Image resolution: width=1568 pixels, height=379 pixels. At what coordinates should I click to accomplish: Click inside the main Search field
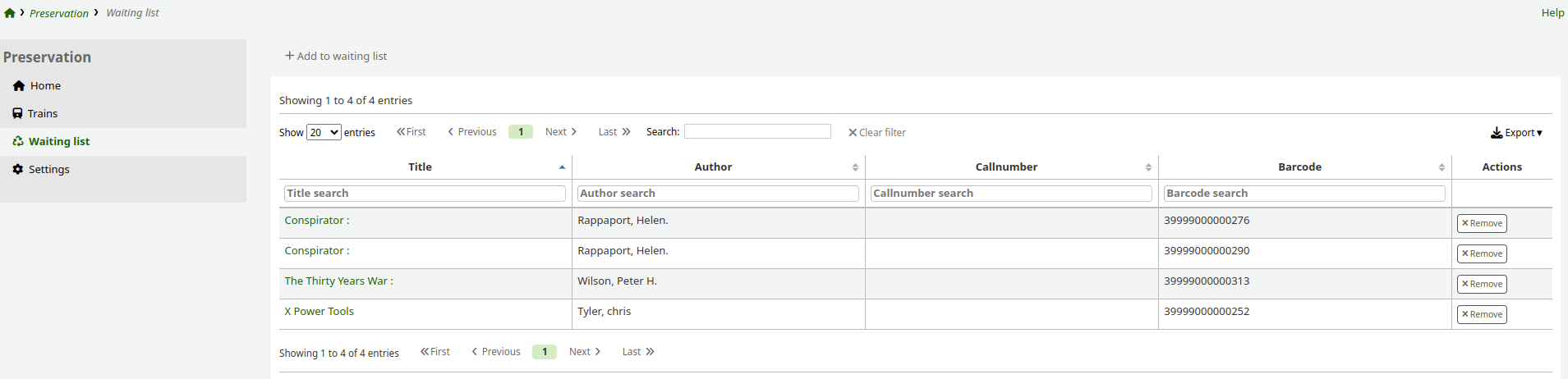(x=756, y=132)
